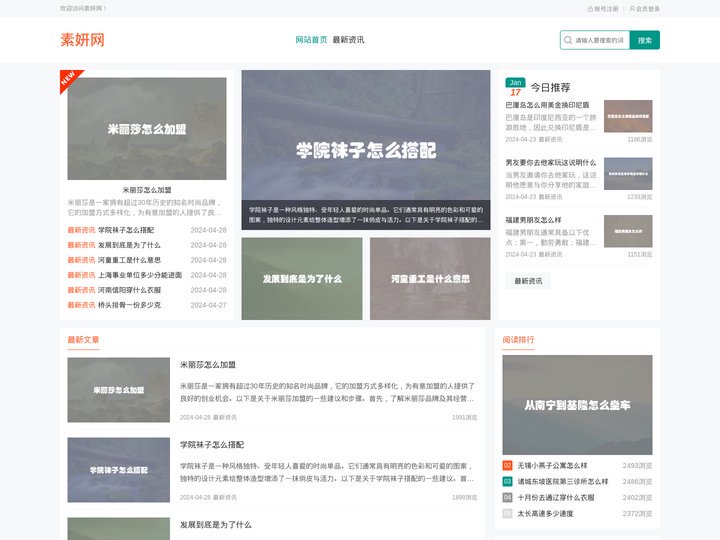Open ranking item 无锡小燕子公寓怎么样

(x=552, y=466)
